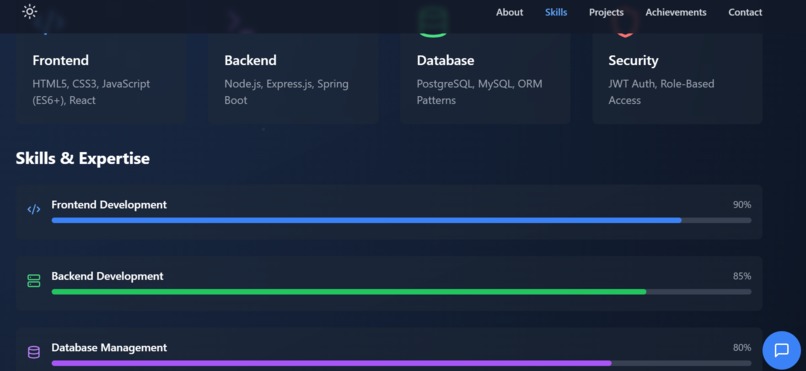The image size is (806, 371).
Task: Jump to the Achievements section
Action: (x=676, y=12)
